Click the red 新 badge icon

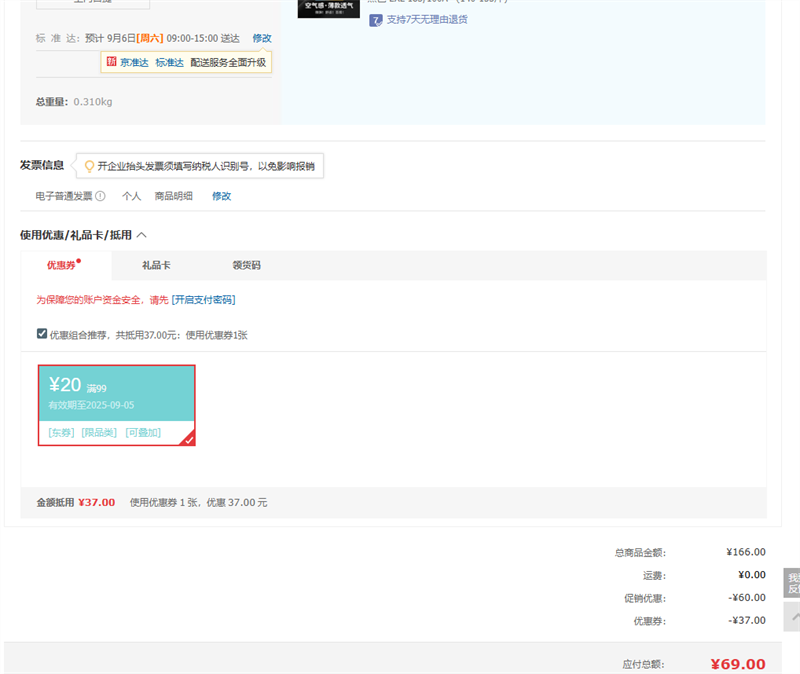click(111, 62)
